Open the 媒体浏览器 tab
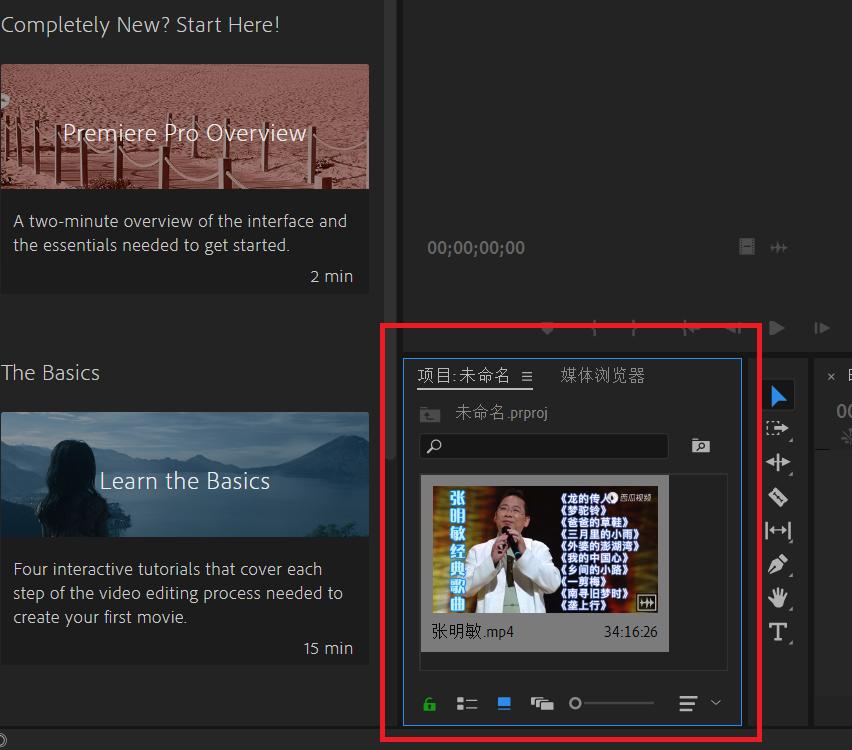 (x=602, y=376)
